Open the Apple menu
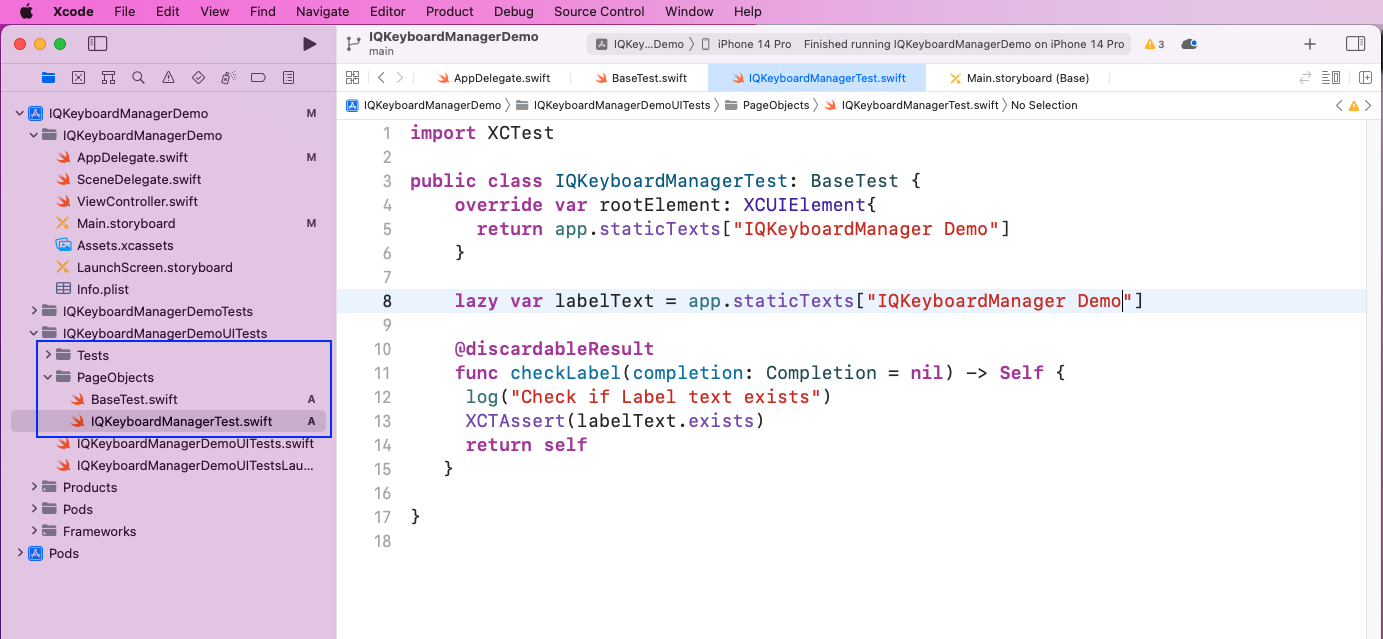1383x639 pixels. (x=26, y=11)
